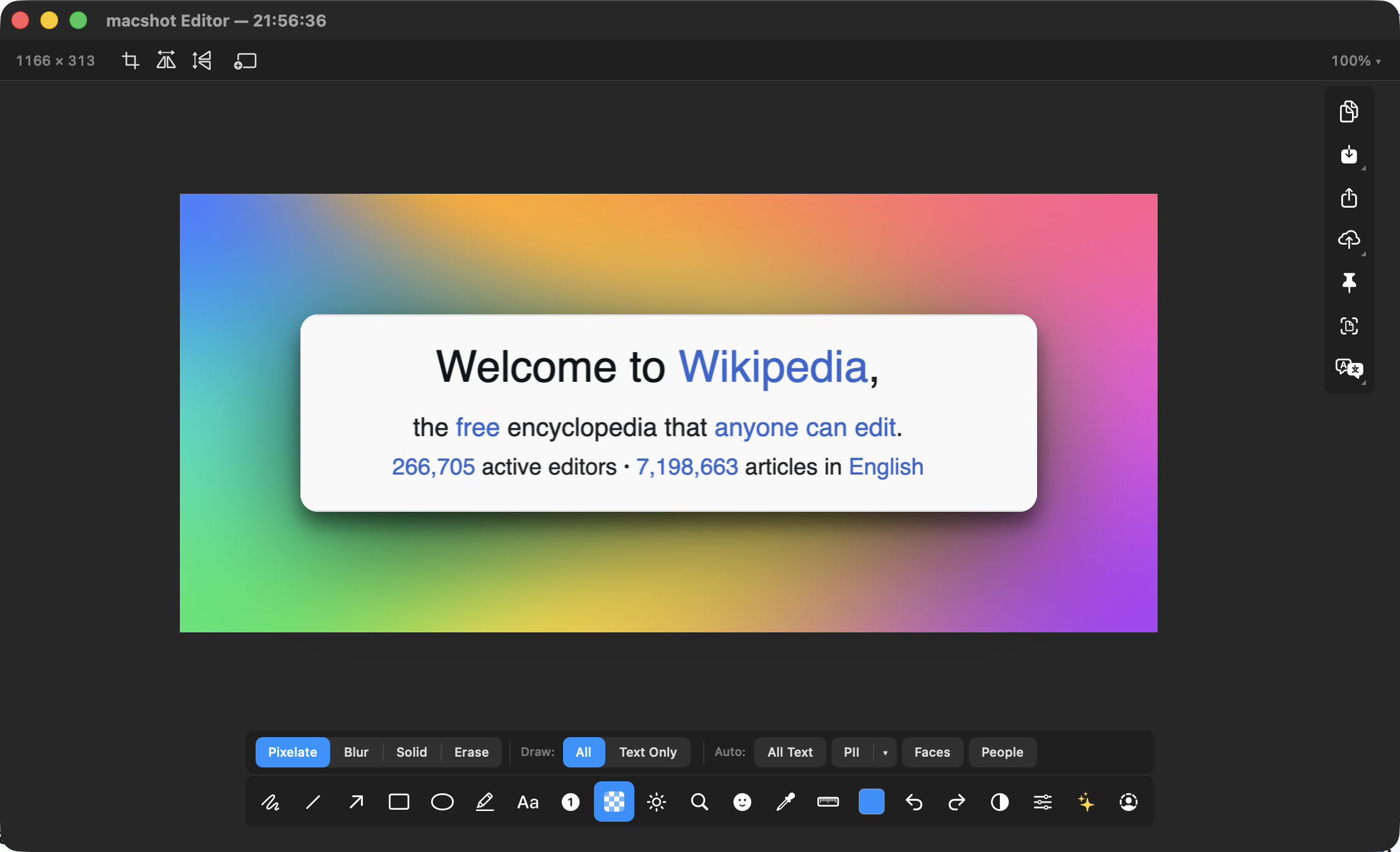Auto-redact PII

pos(851,752)
